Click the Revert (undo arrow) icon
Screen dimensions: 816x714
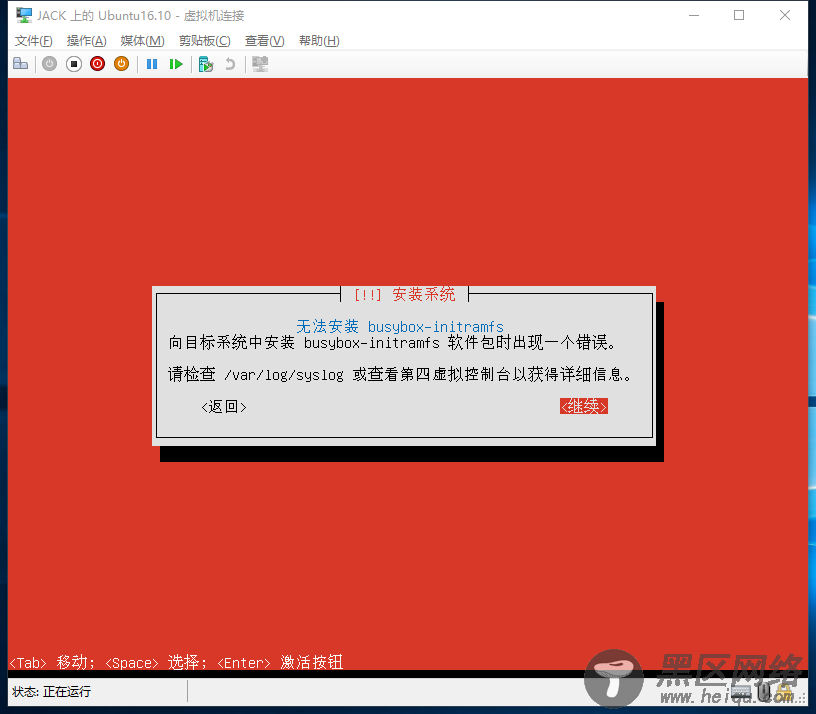click(x=230, y=64)
